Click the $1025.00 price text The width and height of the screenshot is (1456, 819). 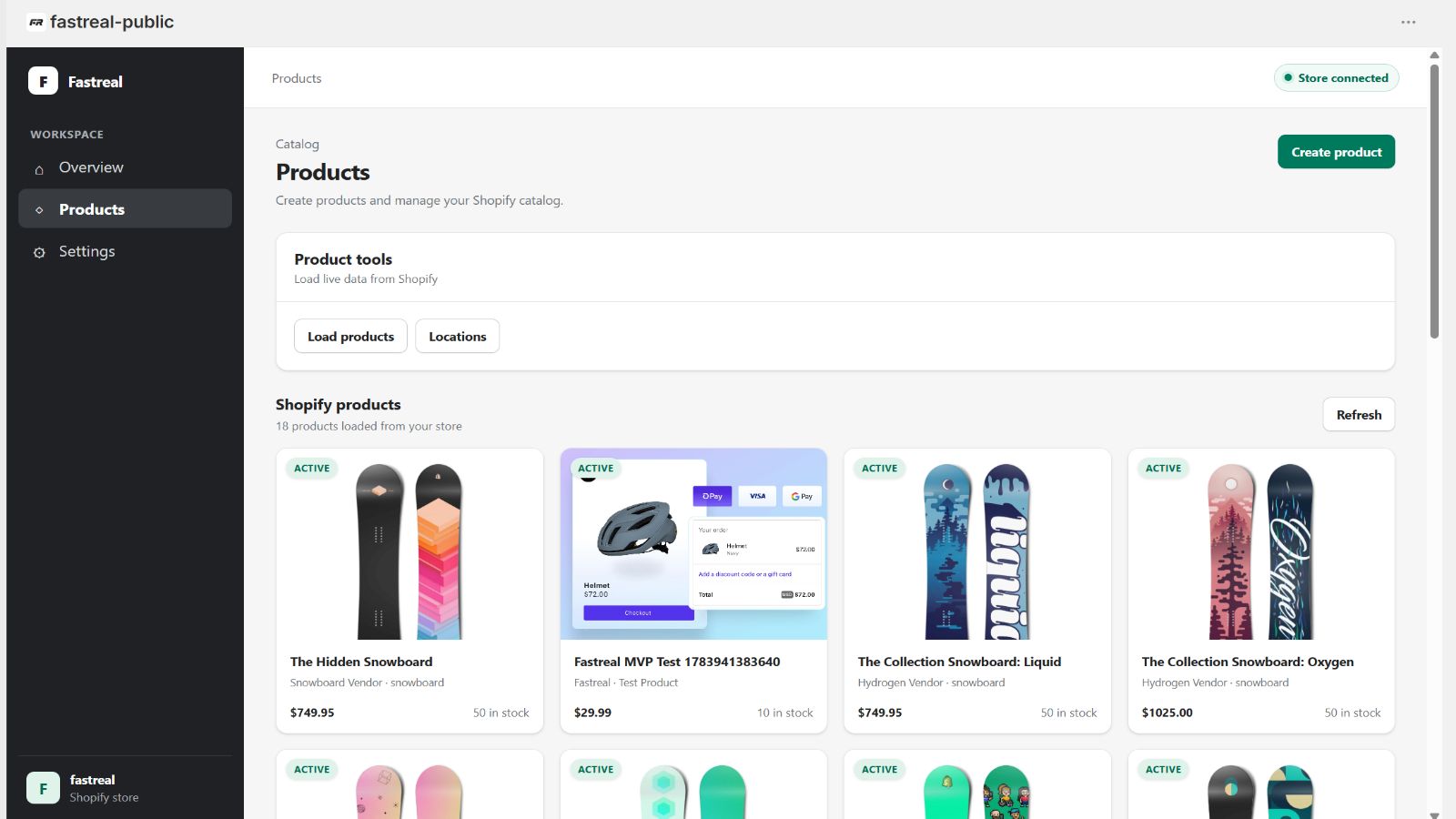(1167, 713)
